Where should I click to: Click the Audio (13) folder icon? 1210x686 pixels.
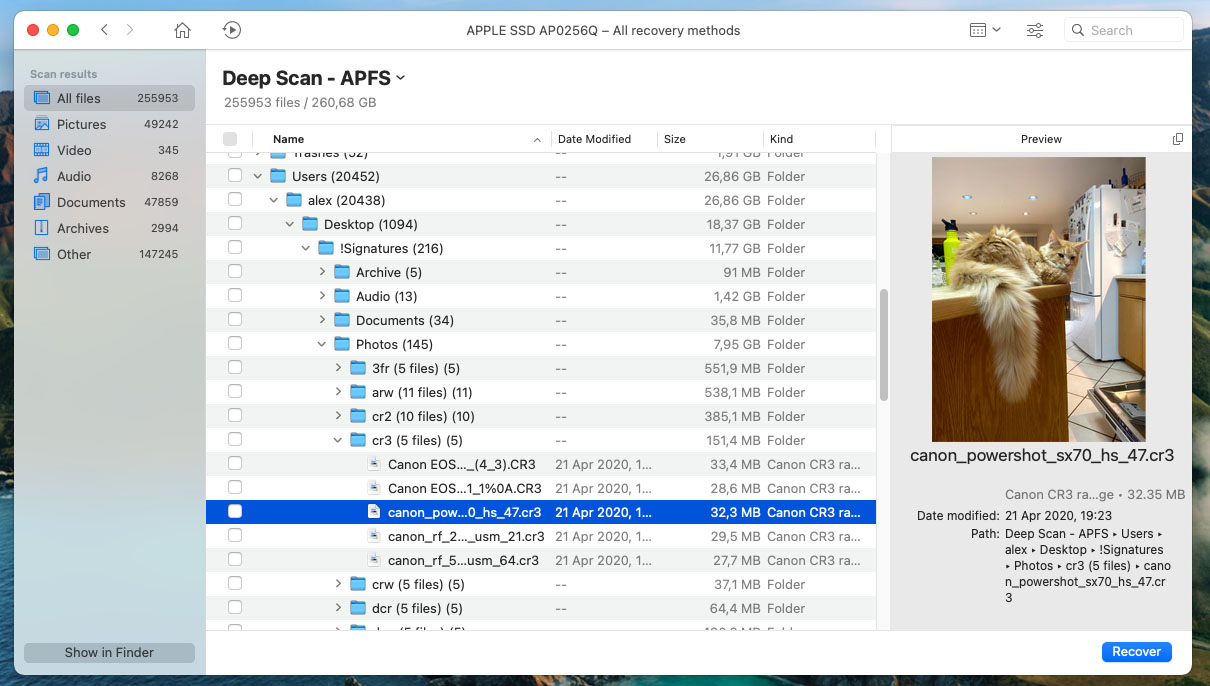(x=342, y=296)
